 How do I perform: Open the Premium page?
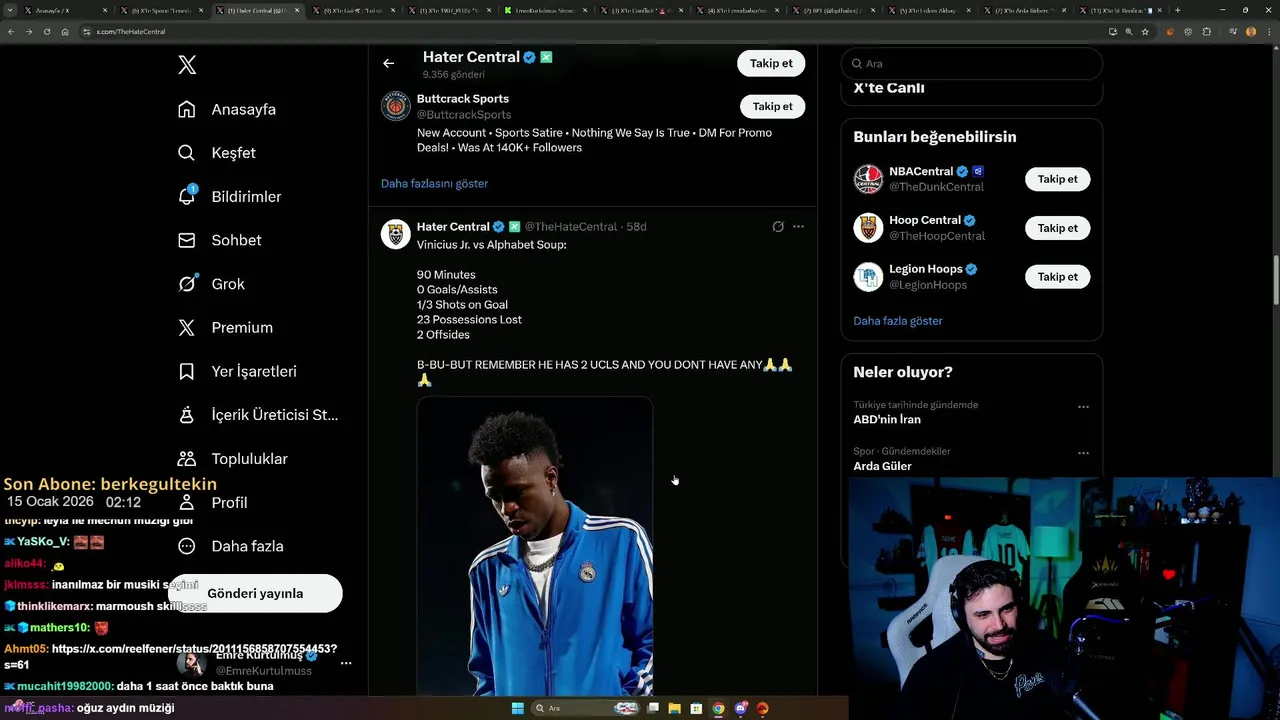click(x=225, y=327)
